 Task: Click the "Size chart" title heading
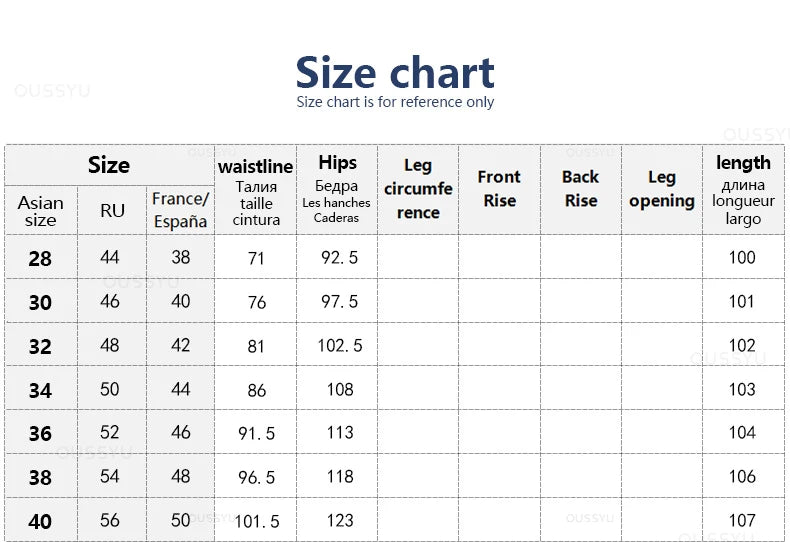[395, 72]
